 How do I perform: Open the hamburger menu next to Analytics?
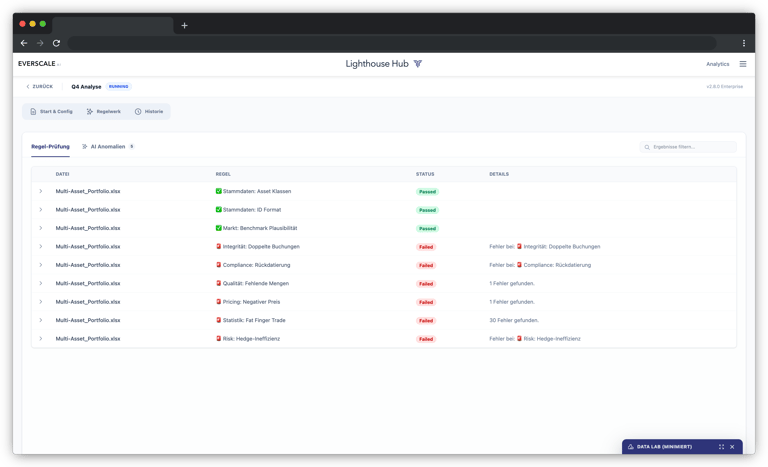point(743,64)
